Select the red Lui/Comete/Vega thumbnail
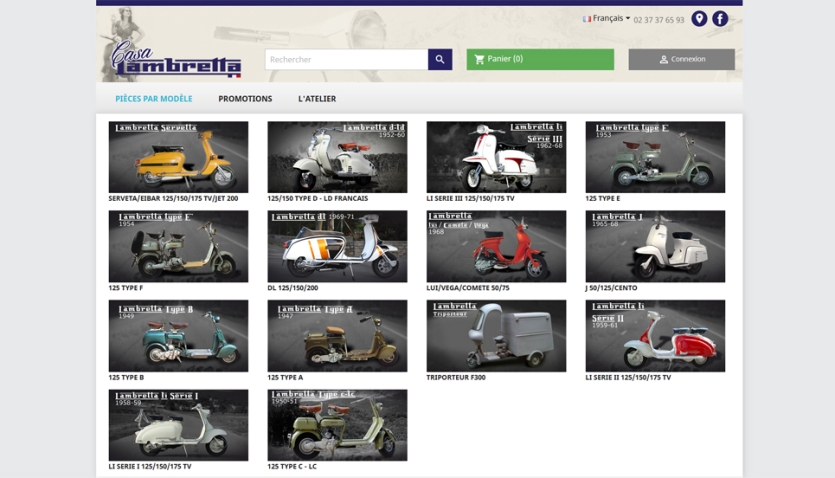Viewport: 835px width, 478px height. pos(496,246)
